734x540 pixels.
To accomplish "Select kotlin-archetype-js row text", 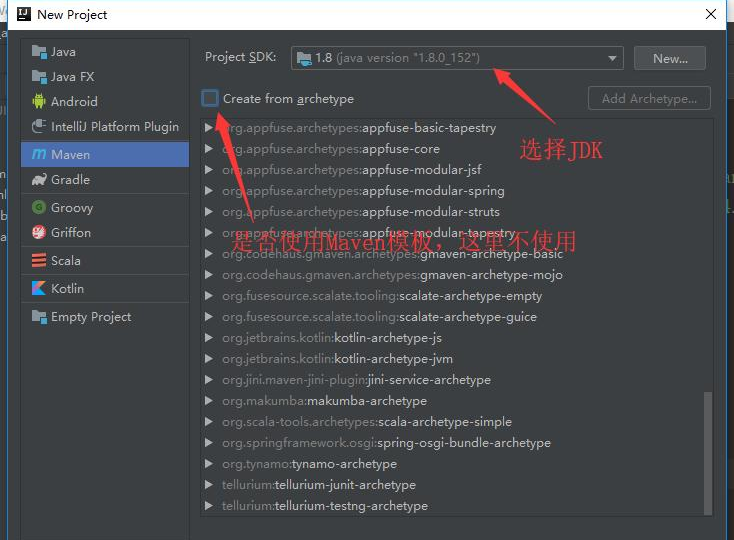I will 332,338.
